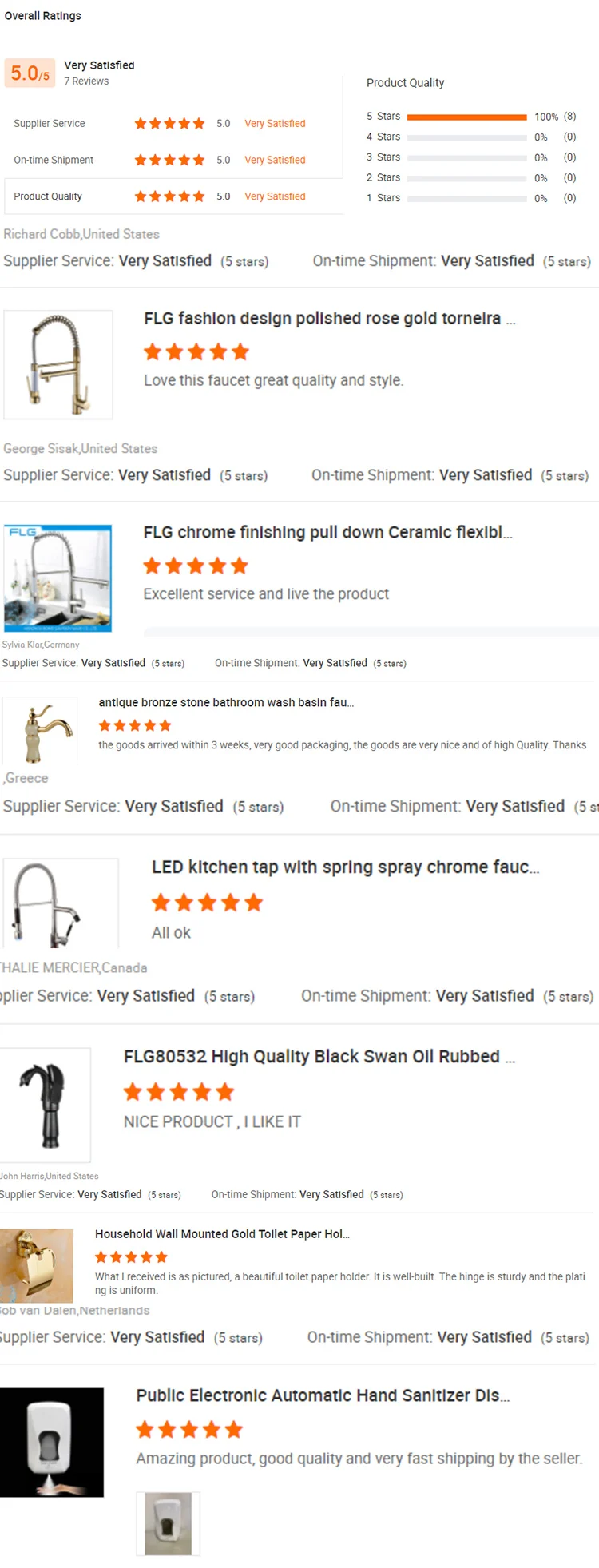
Task: Click stars under Hand Sanitizer dispenser review
Action: coord(189,1429)
